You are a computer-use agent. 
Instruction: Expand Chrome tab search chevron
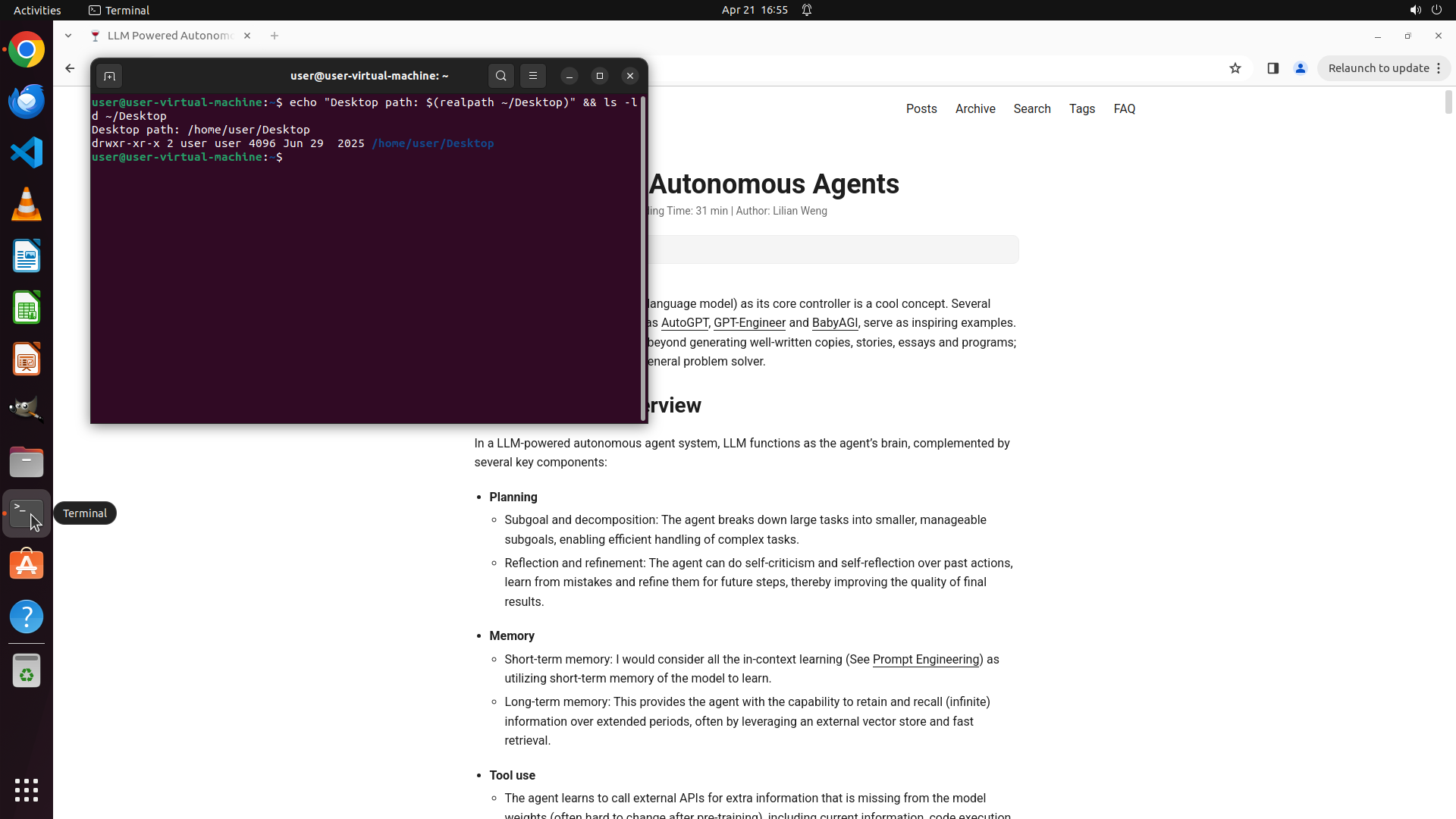pyautogui.click(x=68, y=36)
